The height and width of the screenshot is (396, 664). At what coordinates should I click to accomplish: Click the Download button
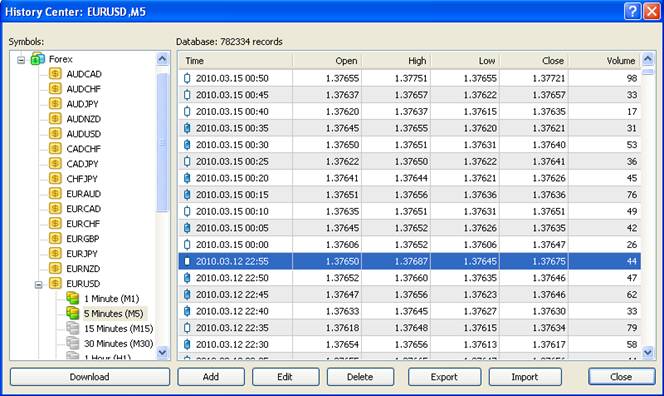pyautogui.click(x=90, y=377)
